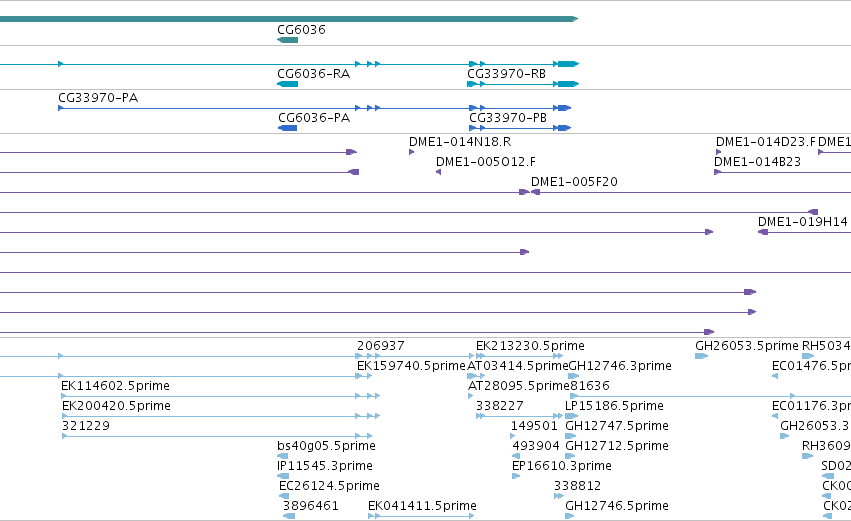Screen dimensions: 851x521
Task: Select the 321229 EST label
Action: coord(86,427)
